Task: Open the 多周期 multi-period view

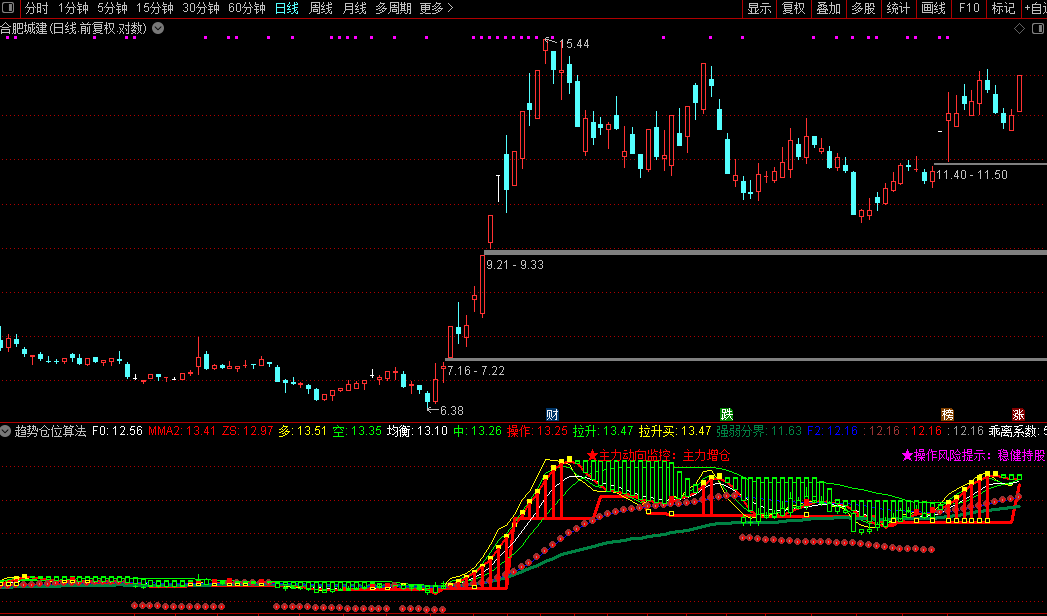Action: pos(393,8)
